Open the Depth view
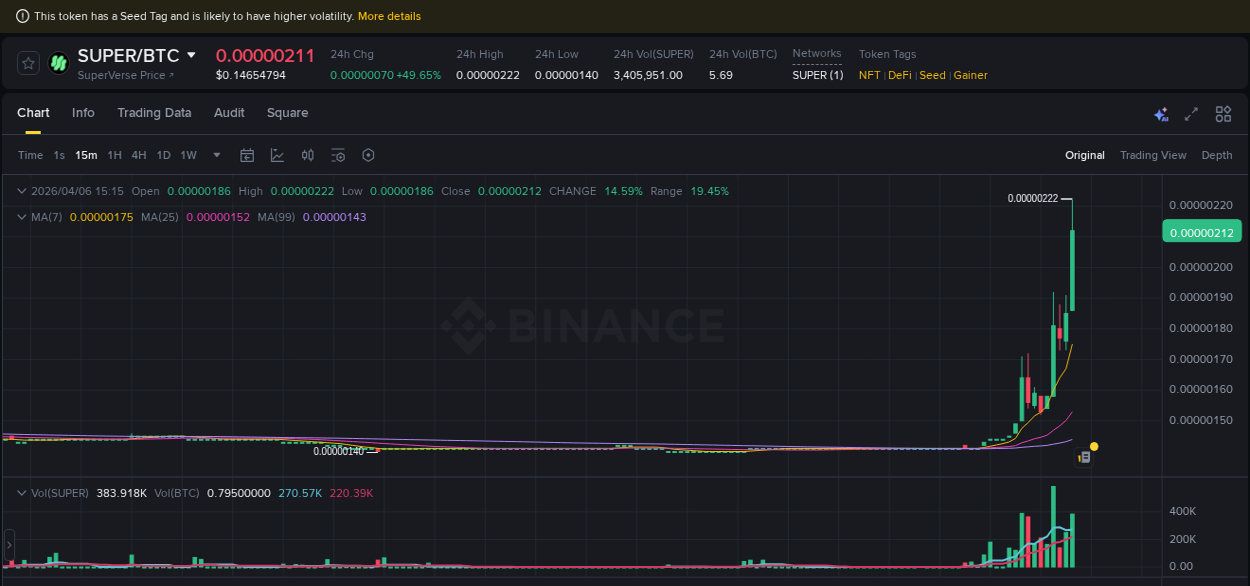Screen dimensions: 1250x586 click(1217, 155)
